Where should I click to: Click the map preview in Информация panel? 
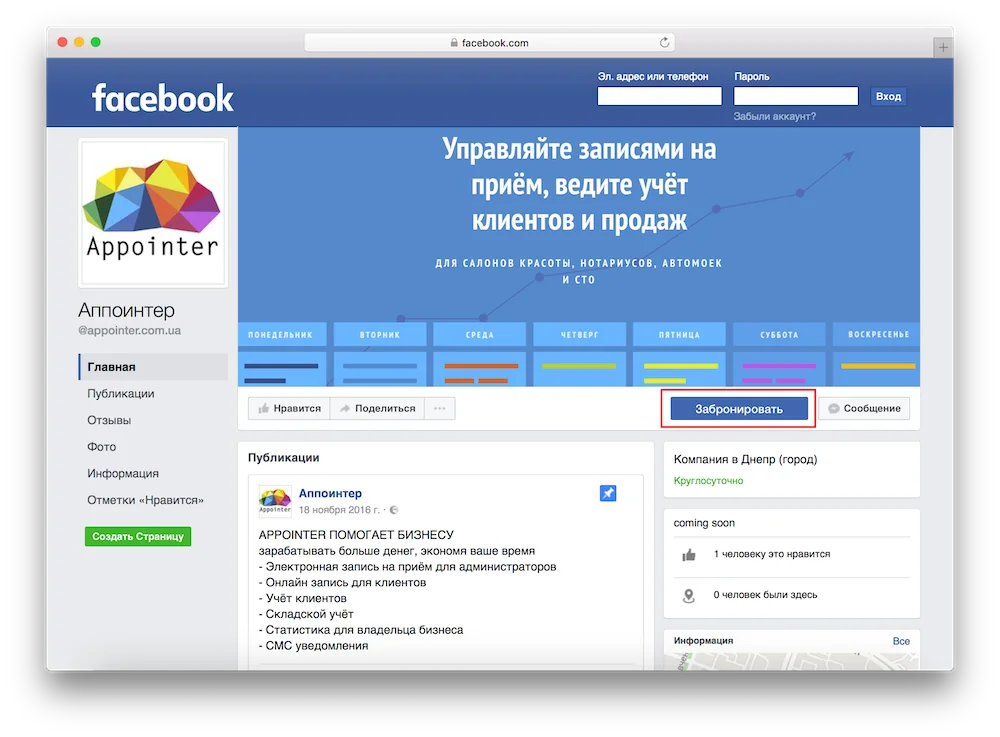[791, 661]
